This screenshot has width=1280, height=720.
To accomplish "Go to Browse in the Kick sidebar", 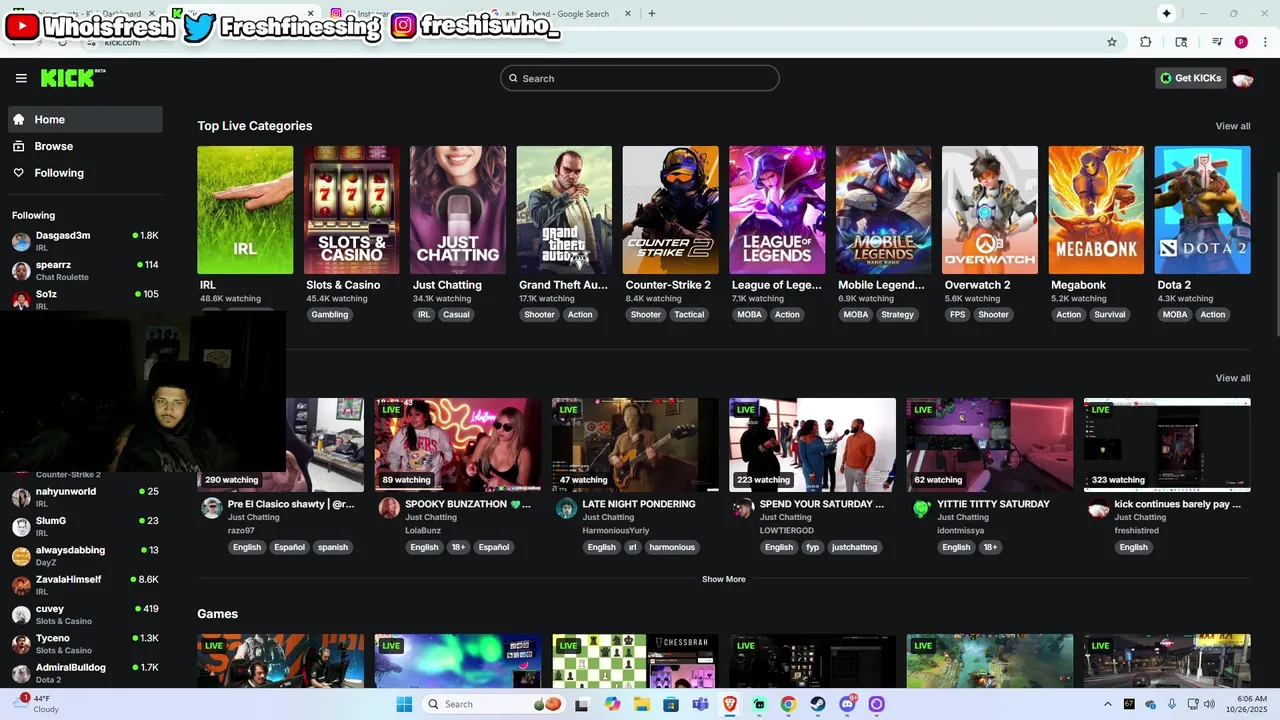I will [85, 146].
